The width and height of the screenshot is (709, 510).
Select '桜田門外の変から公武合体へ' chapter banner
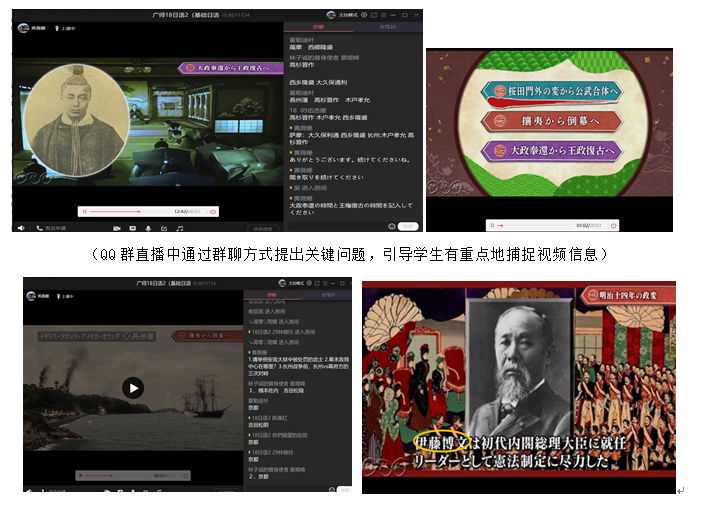548,91
